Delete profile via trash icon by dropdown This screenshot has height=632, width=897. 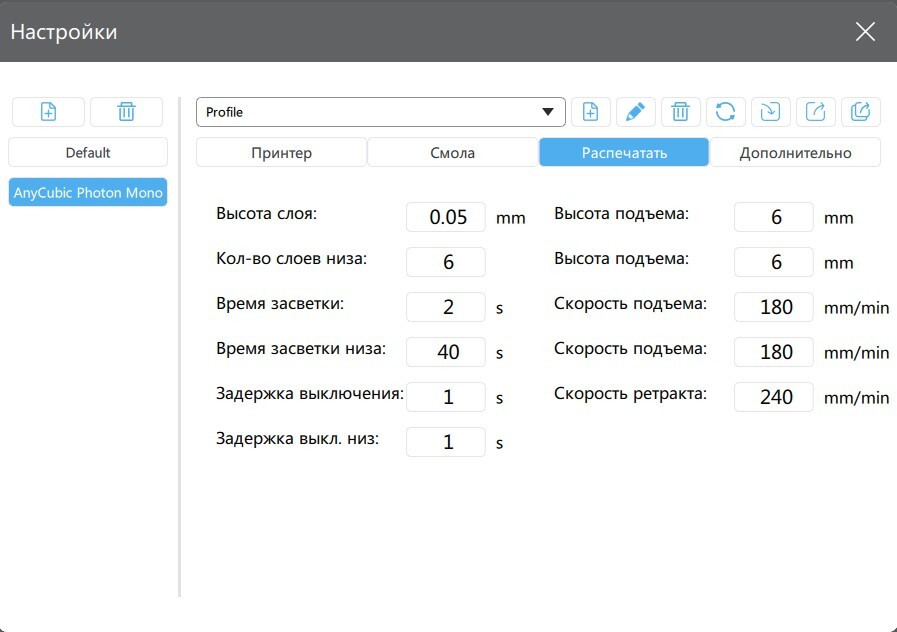pos(680,112)
